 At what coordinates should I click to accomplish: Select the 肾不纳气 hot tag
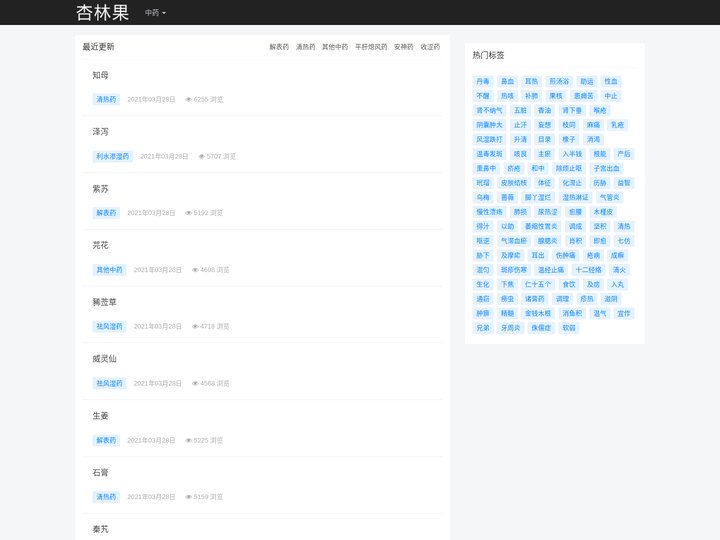tap(489, 110)
